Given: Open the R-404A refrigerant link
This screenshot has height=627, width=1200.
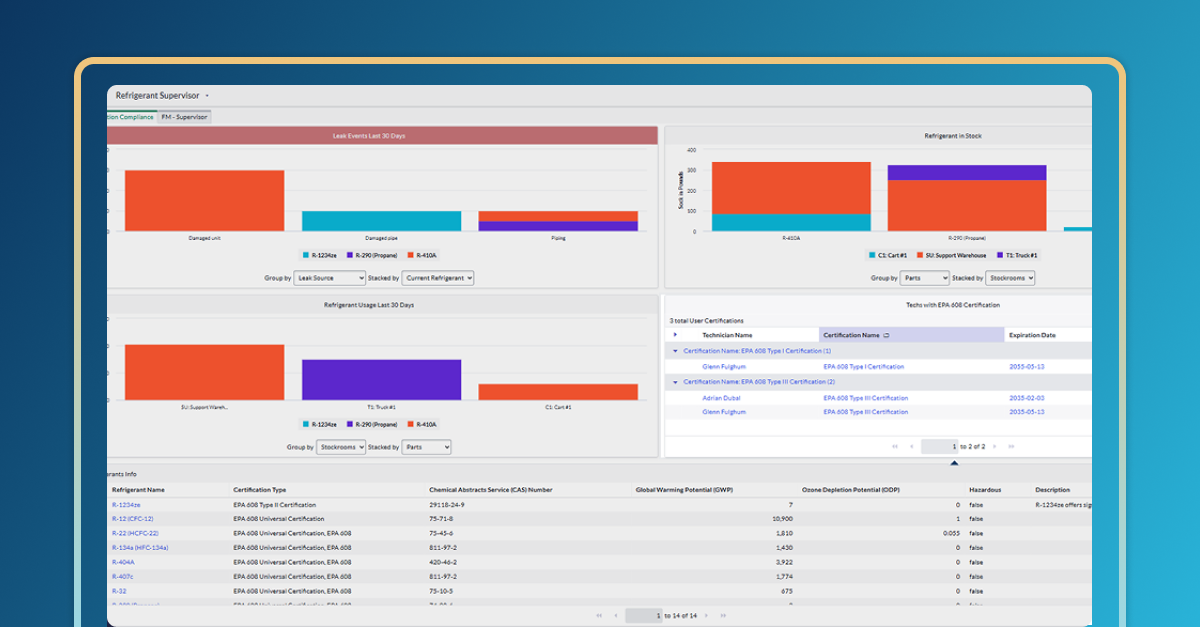Looking at the screenshot, I should coord(123,562).
